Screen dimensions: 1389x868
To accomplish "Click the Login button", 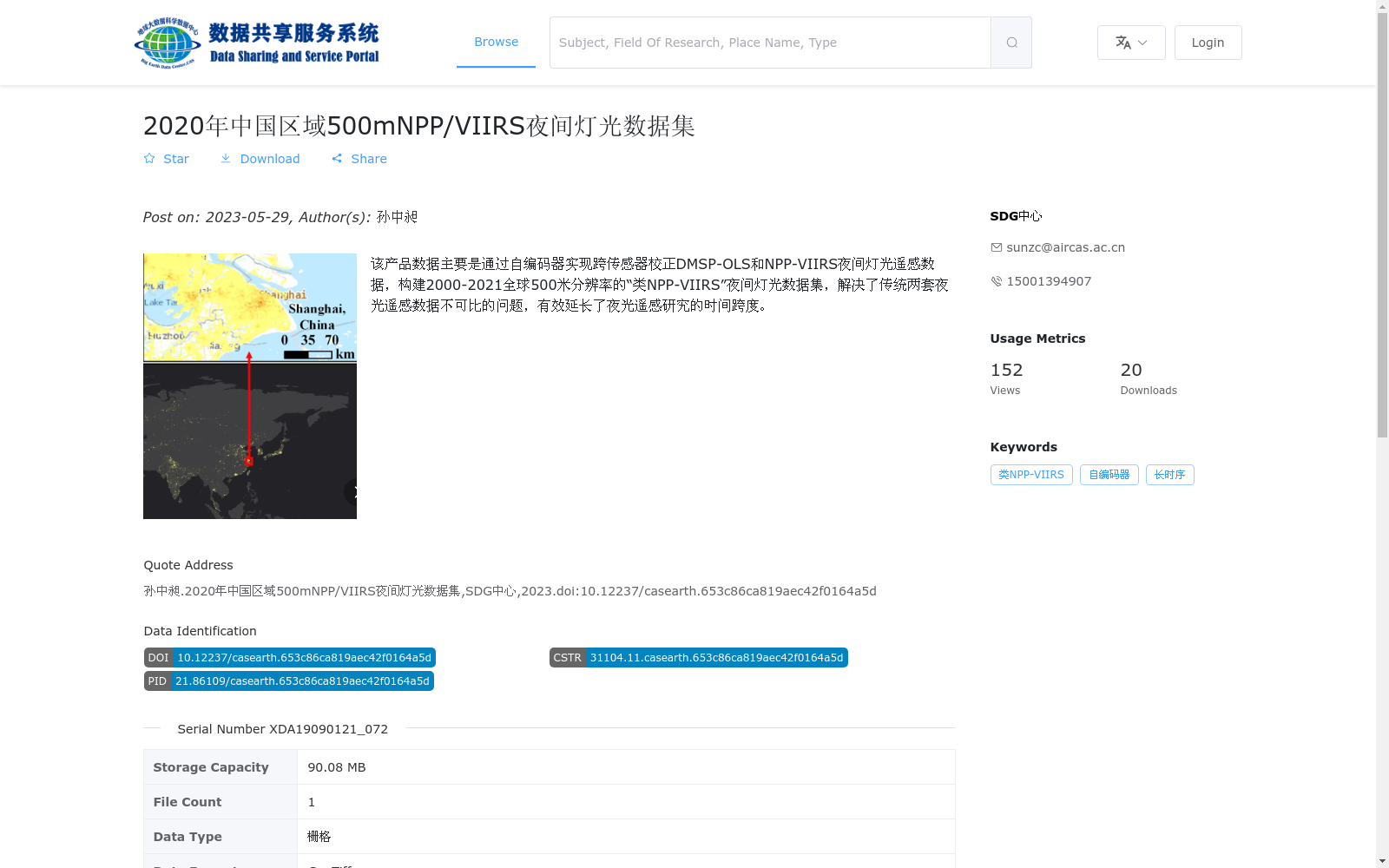I will pos(1208,43).
